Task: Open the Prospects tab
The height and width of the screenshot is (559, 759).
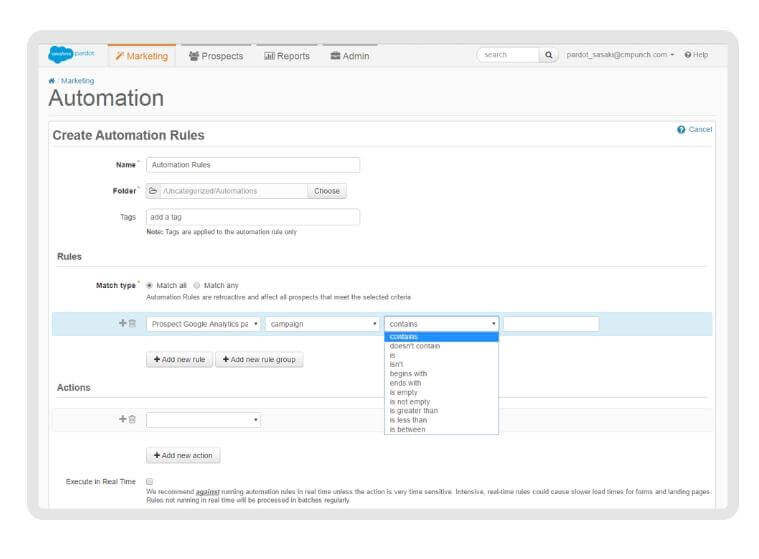Action: tap(215, 56)
